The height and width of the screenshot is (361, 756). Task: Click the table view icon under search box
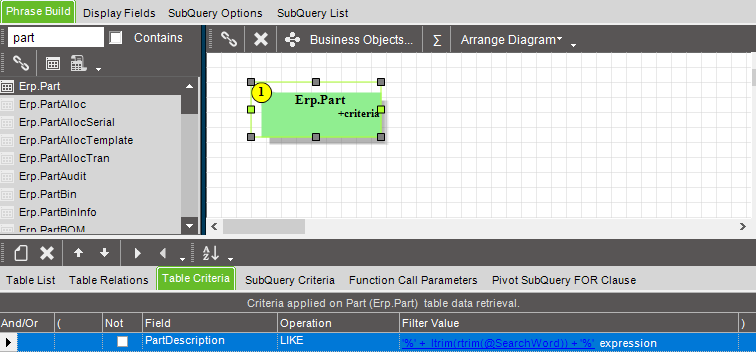tap(53, 63)
